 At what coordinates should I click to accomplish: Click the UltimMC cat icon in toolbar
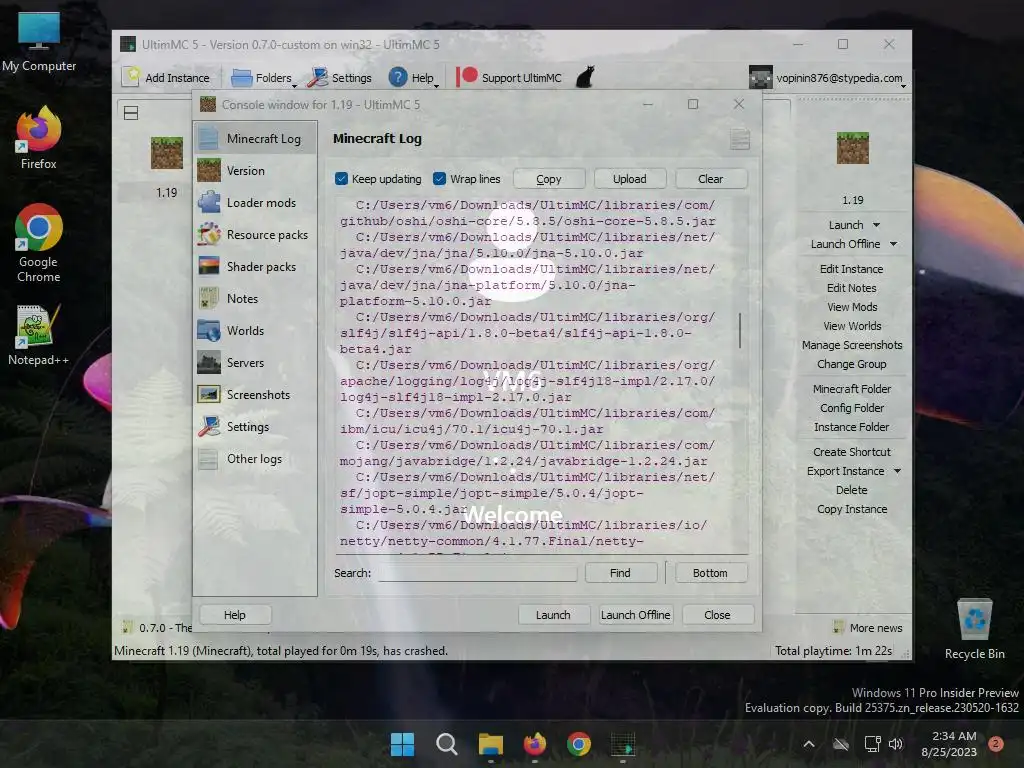(x=585, y=77)
